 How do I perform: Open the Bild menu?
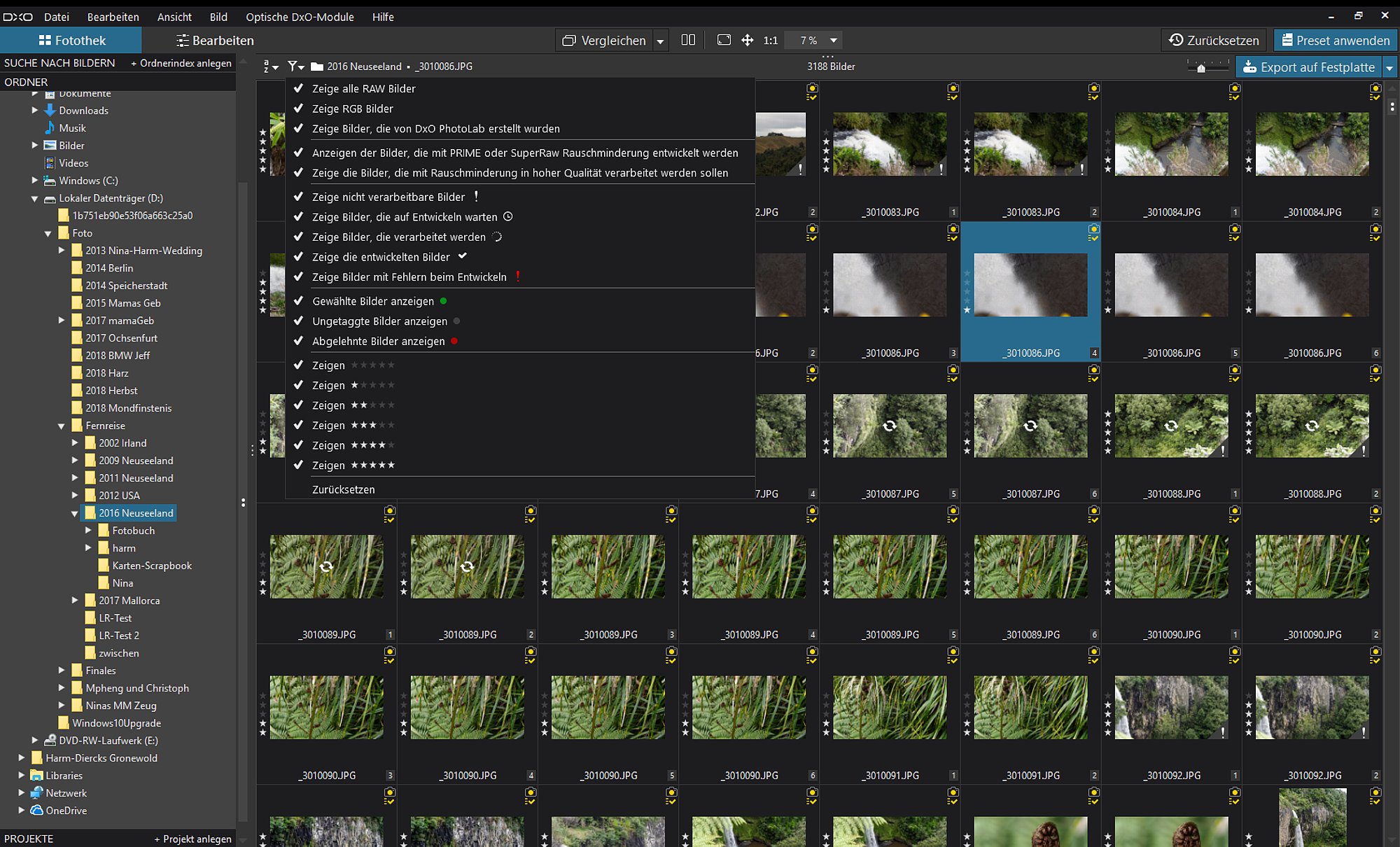(x=218, y=17)
